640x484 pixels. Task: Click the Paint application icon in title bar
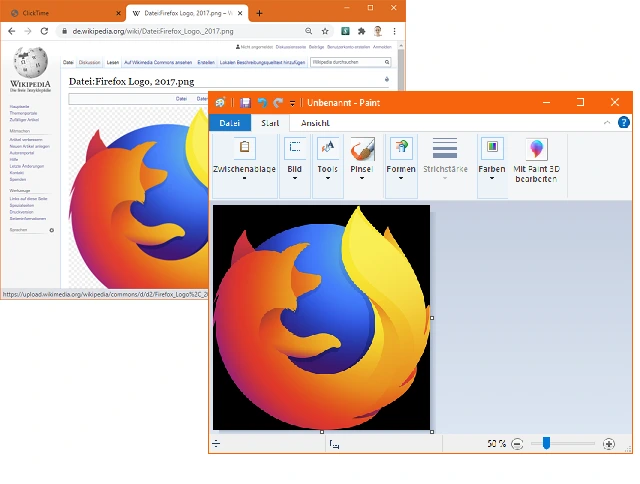click(x=220, y=102)
